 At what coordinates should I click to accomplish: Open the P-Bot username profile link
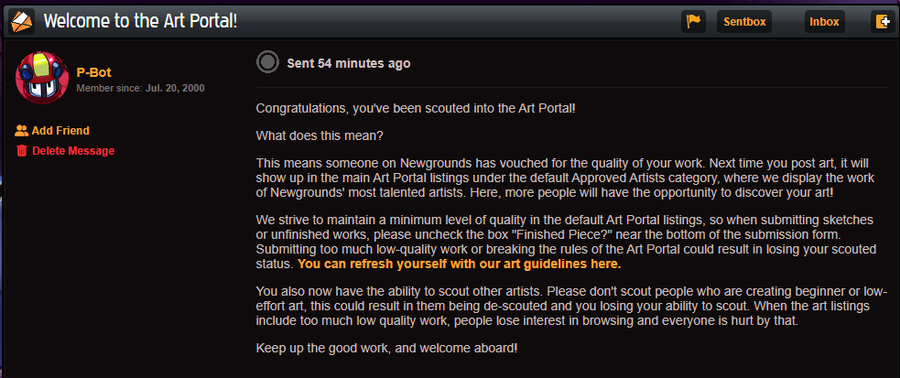tap(94, 73)
